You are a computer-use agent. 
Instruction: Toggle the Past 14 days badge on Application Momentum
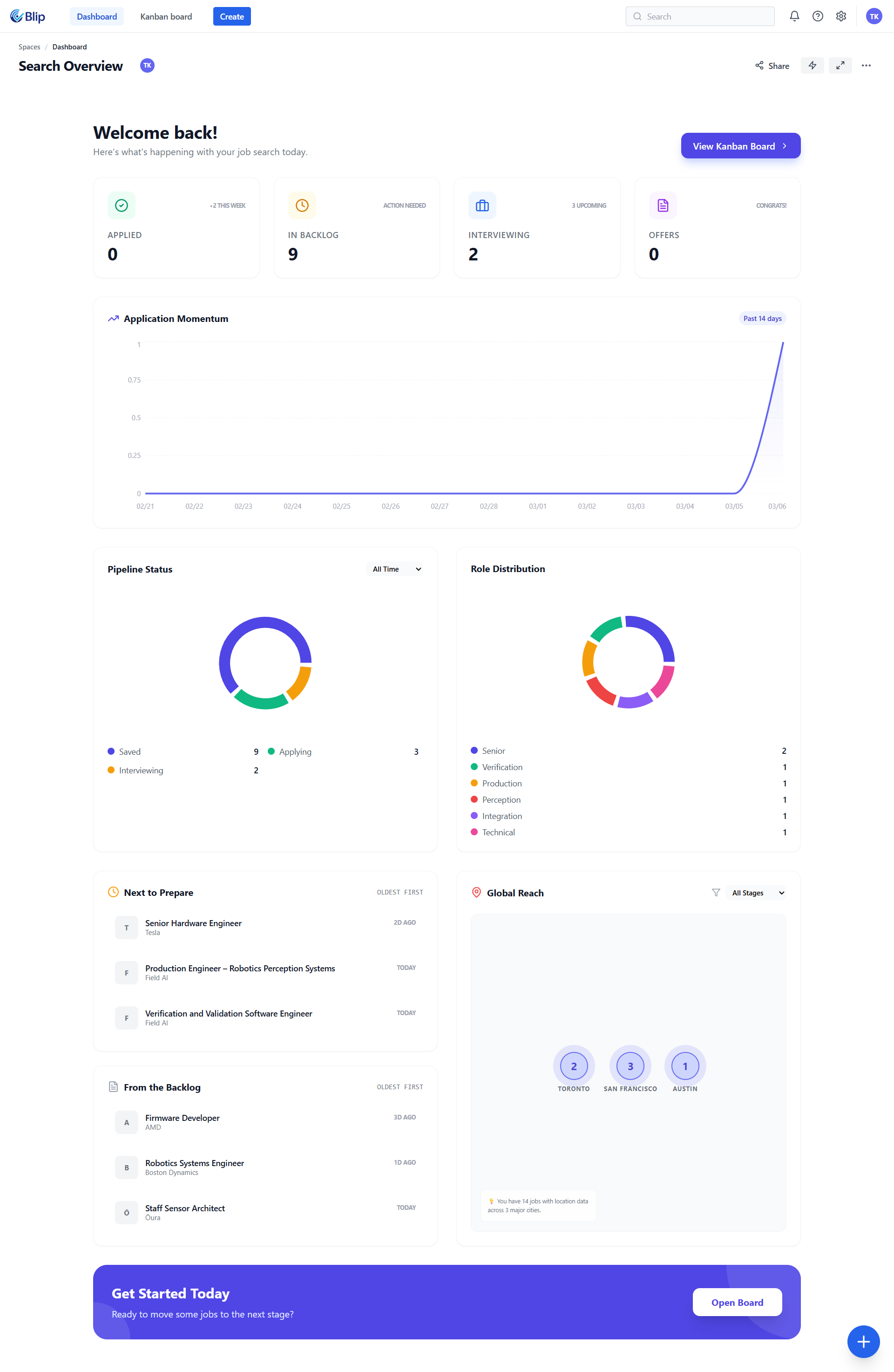(x=762, y=318)
